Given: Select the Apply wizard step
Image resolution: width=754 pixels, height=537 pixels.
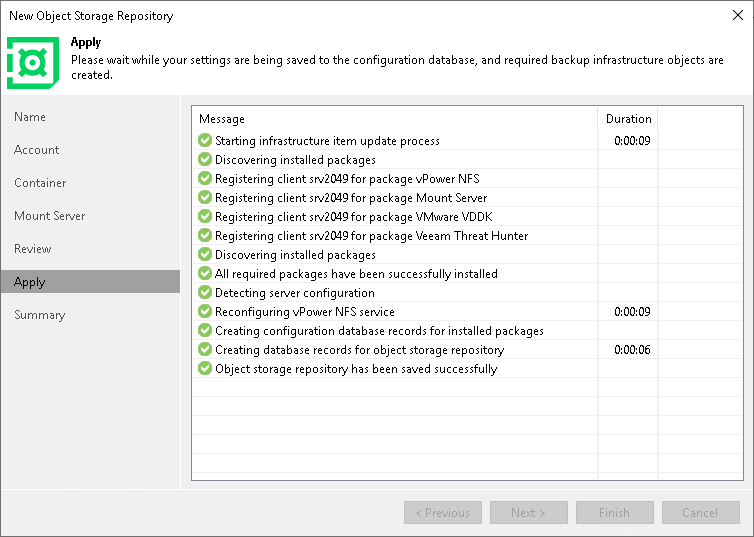Looking at the screenshot, I should click(x=90, y=282).
